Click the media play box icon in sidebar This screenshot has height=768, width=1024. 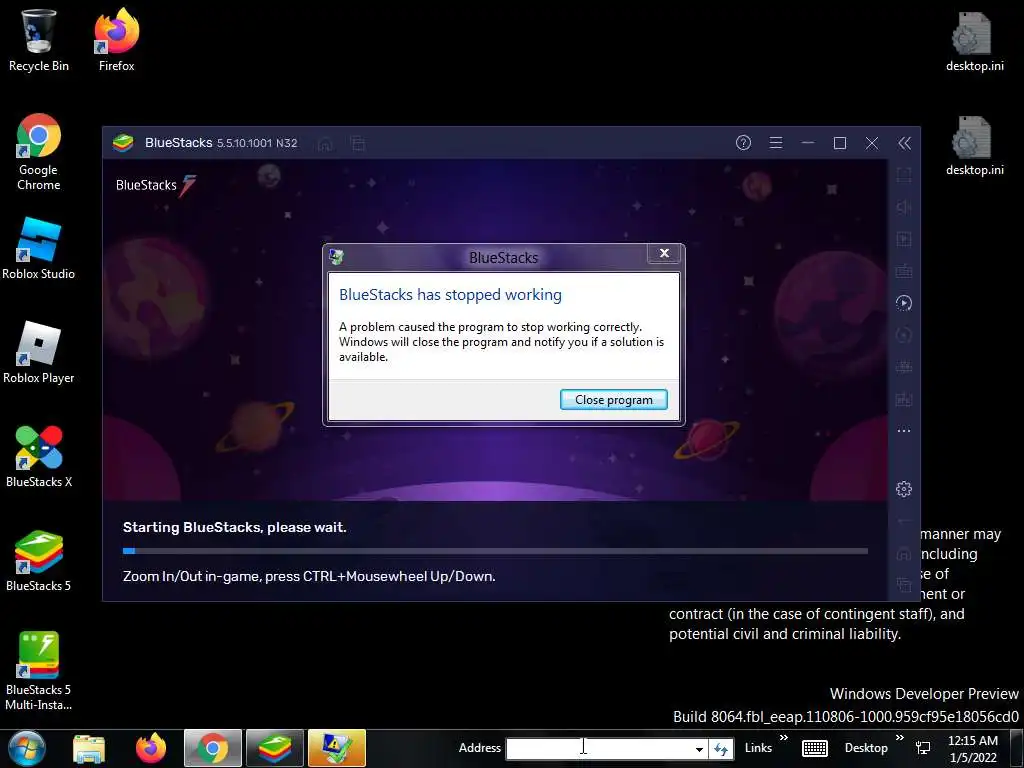pos(904,239)
